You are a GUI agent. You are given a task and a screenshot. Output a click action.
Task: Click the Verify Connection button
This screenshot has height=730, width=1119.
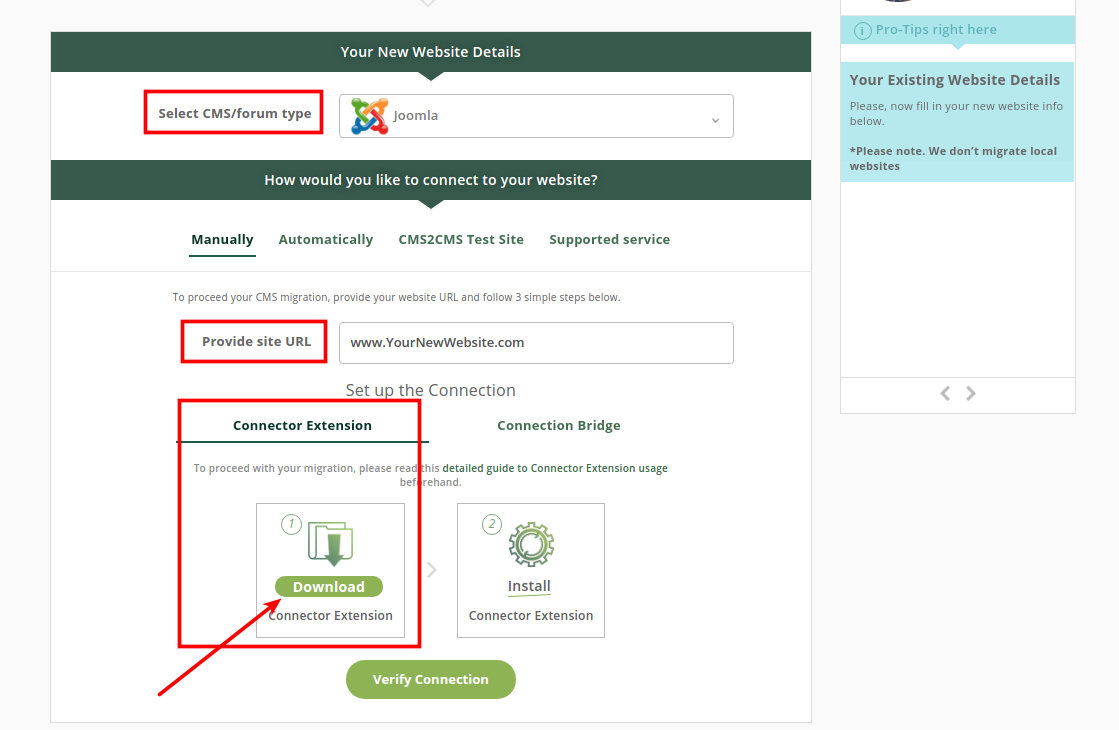click(x=431, y=679)
